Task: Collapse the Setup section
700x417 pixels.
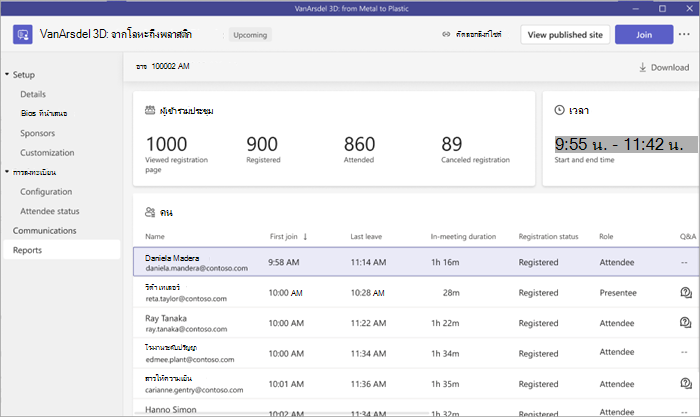Action: point(7,74)
